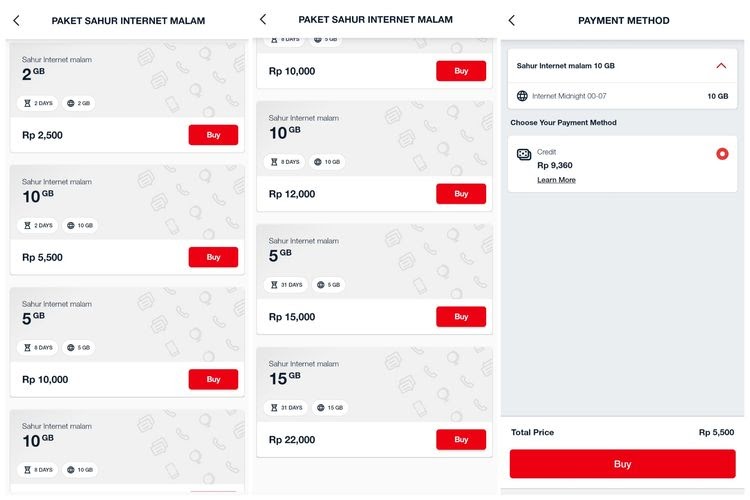Collapse the Sahur Internet malam 10 GB details
750x500 pixels.
coord(721,66)
